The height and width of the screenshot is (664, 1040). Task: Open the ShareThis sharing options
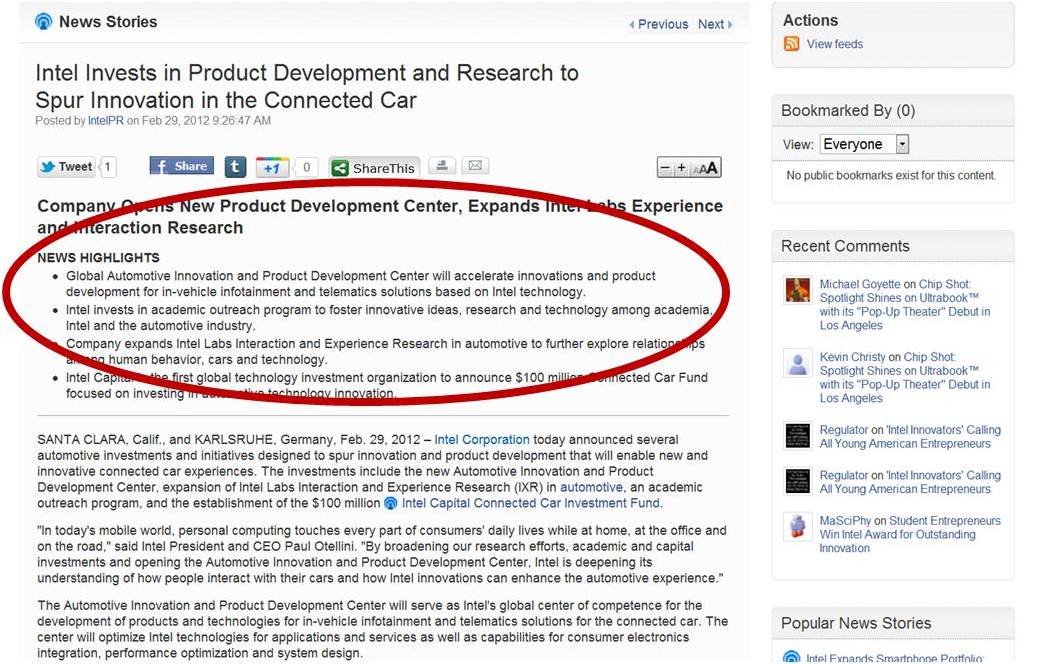(374, 168)
